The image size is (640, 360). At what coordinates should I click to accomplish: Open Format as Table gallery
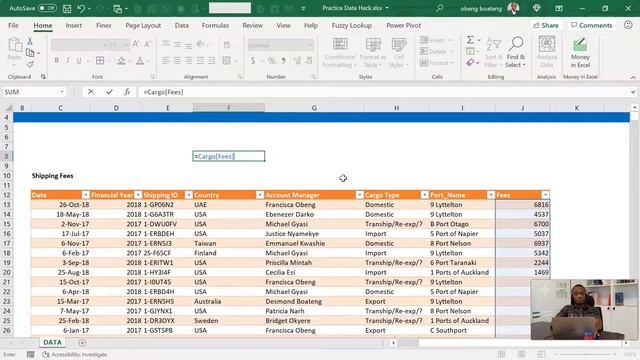(x=373, y=52)
